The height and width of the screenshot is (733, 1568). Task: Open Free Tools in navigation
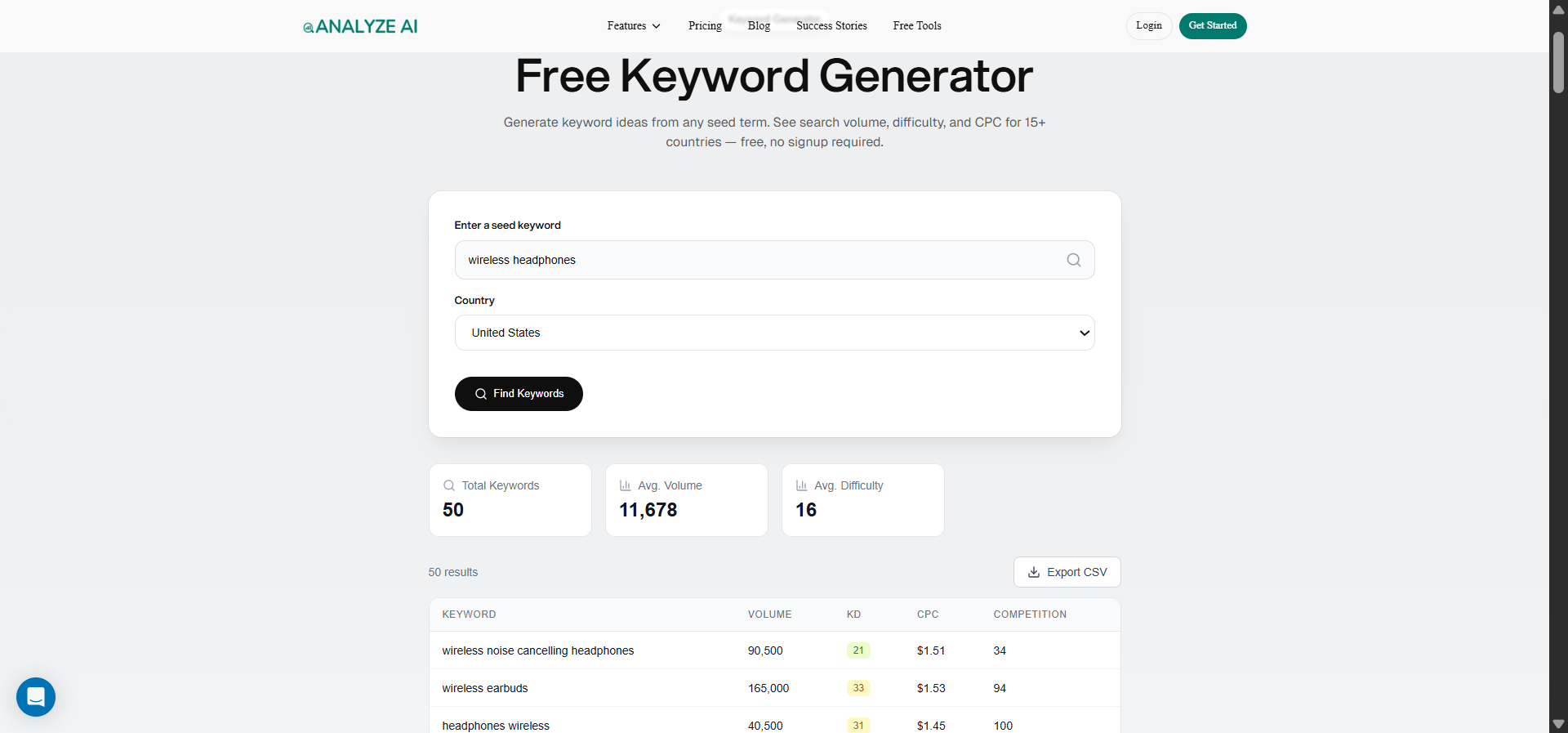[x=917, y=26]
